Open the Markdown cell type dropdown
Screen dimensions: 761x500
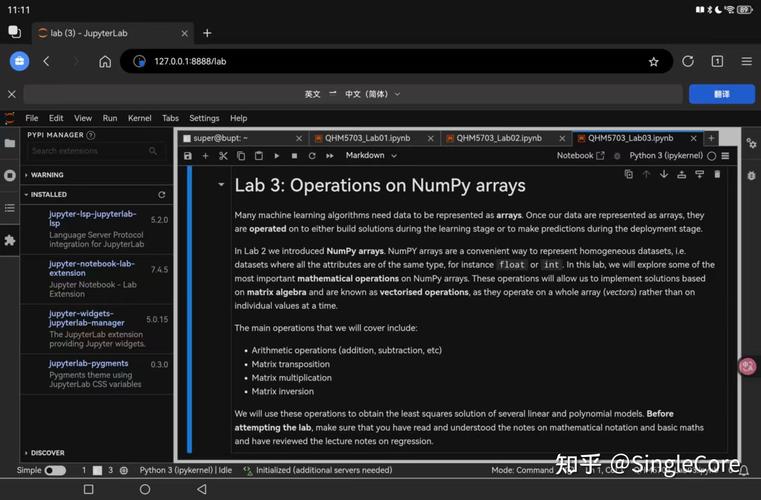click(x=370, y=156)
